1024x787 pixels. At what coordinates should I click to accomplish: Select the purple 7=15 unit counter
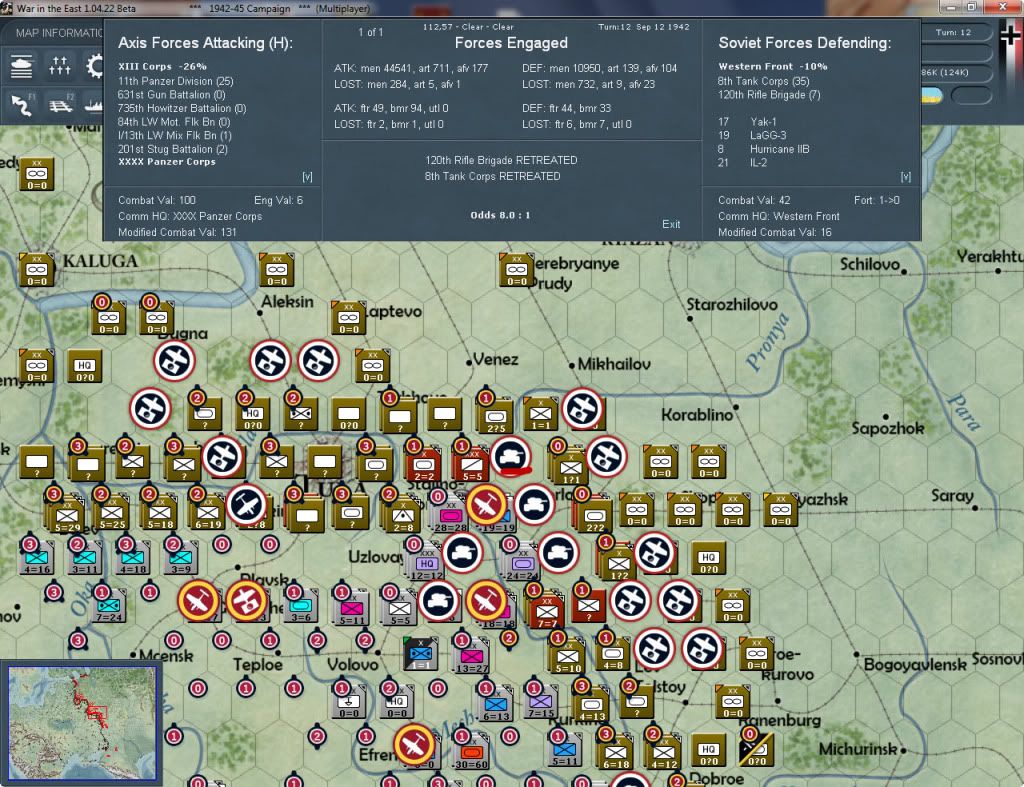pyautogui.click(x=541, y=703)
